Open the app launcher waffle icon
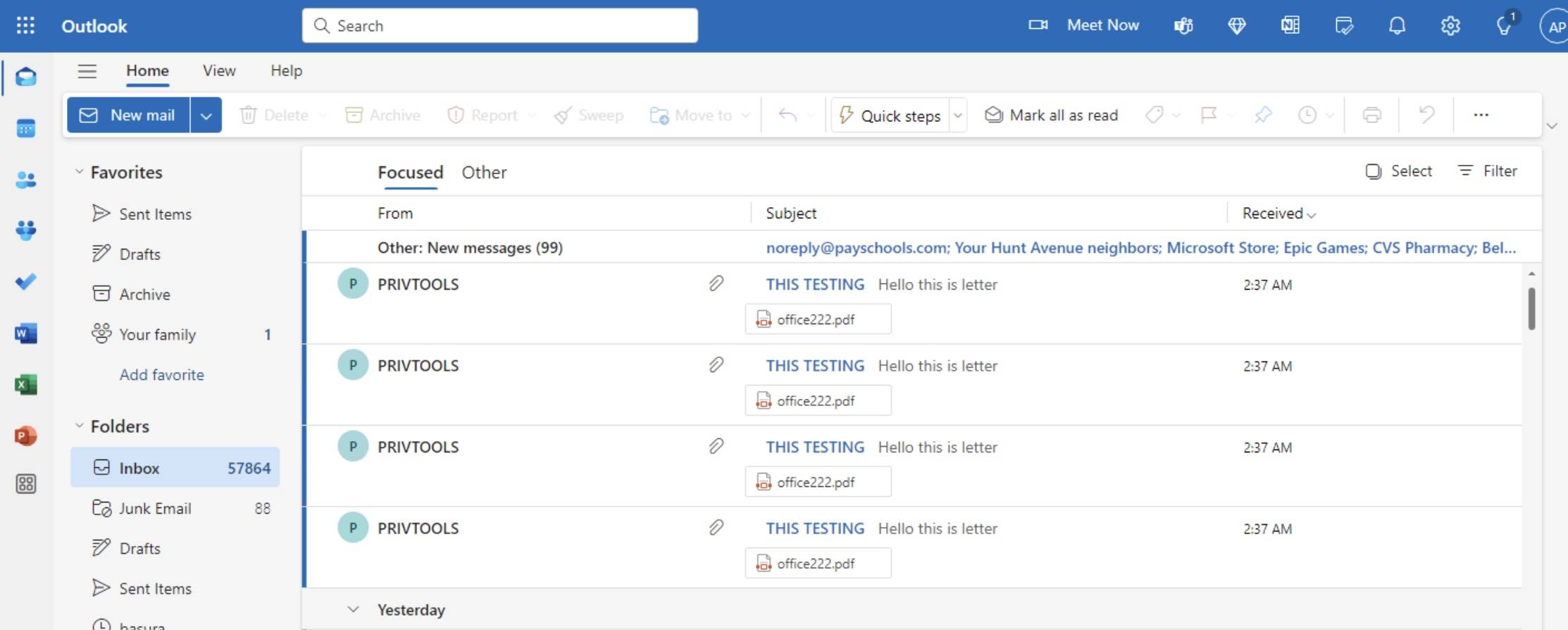This screenshot has width=1568, height=630. click(x=25, y=26)
